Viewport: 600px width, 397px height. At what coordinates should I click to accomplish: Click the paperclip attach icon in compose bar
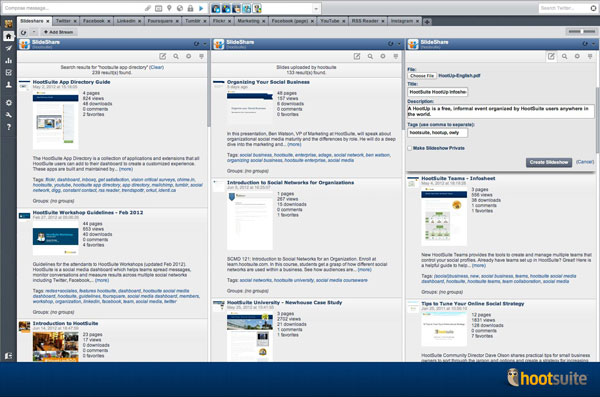[x=148, y=8]
